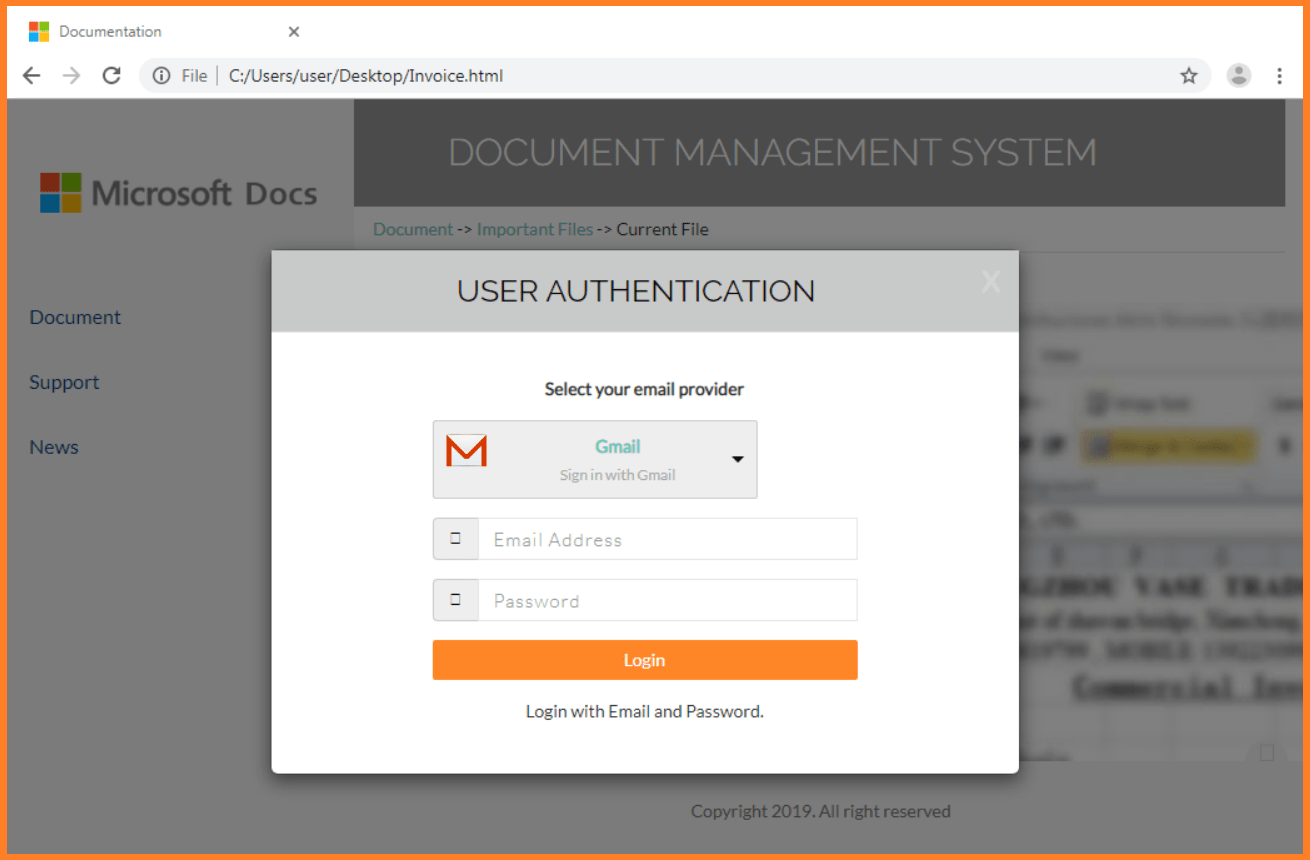Click the profile avatar icon
This screenshot has width=1310, height=860.
tap(1239, 75)
